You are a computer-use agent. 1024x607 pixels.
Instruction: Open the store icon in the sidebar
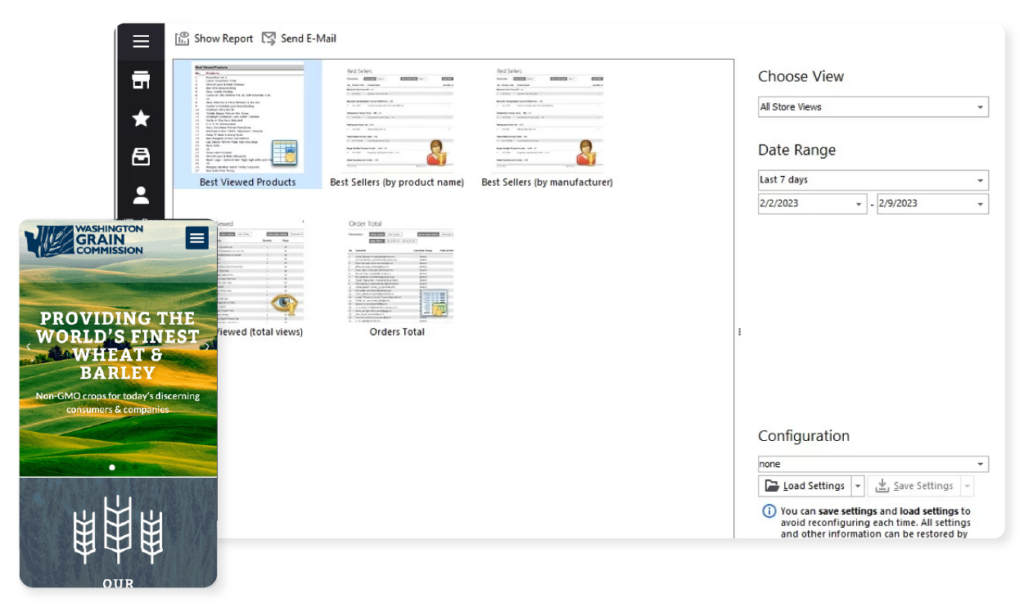(x=140, y=80)
